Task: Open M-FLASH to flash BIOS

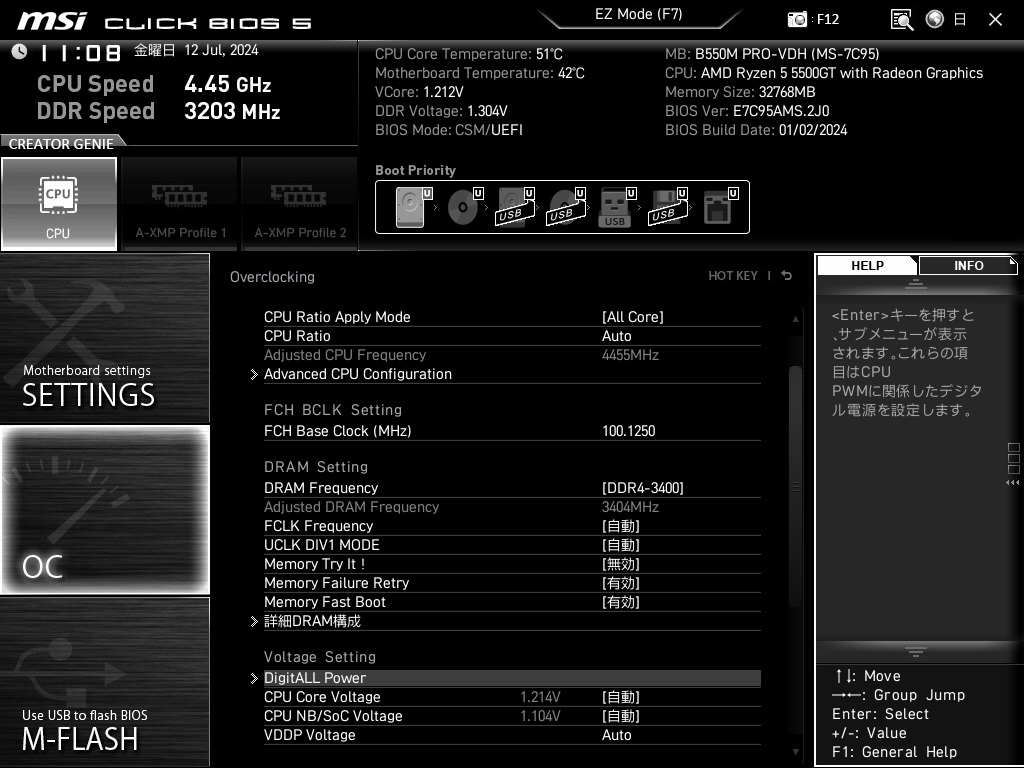Action: point(104,681)
